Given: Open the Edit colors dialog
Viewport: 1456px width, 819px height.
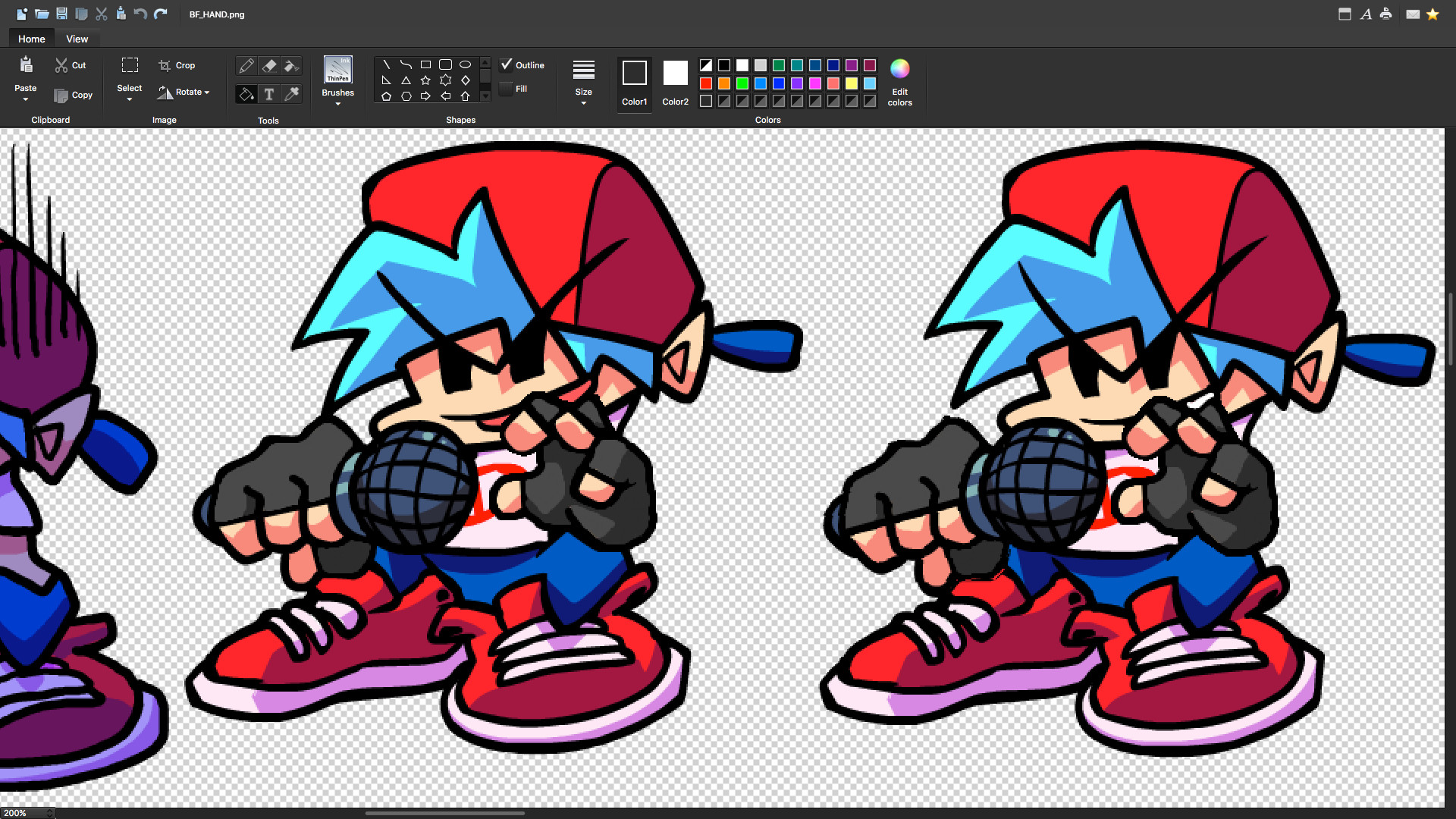Looking at the screenshot, I should [x=899, y=82].
